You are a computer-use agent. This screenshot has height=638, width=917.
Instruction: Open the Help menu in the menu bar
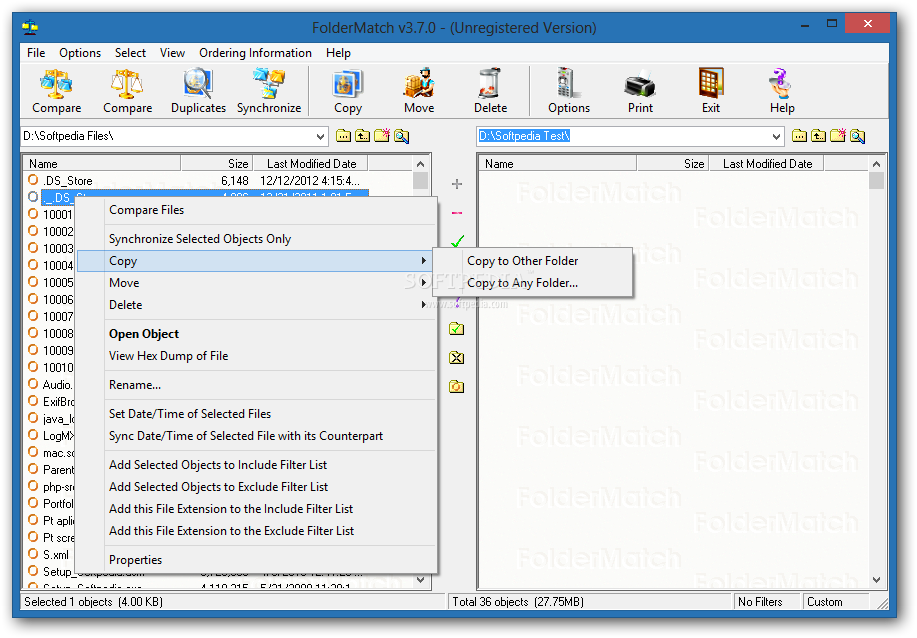(339, 53)
